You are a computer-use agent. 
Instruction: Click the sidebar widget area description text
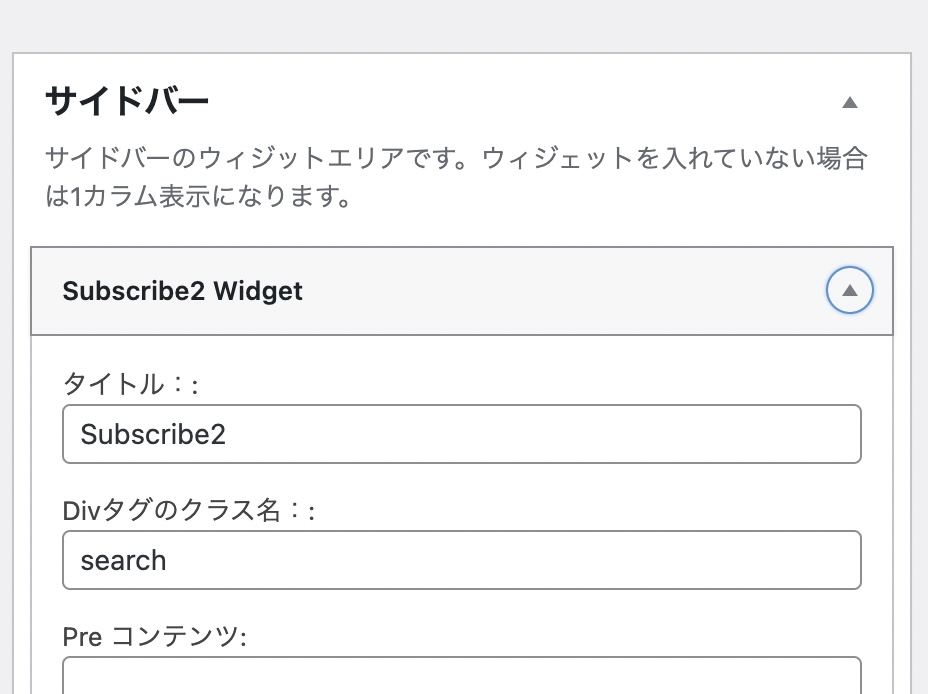click(455, 159)
